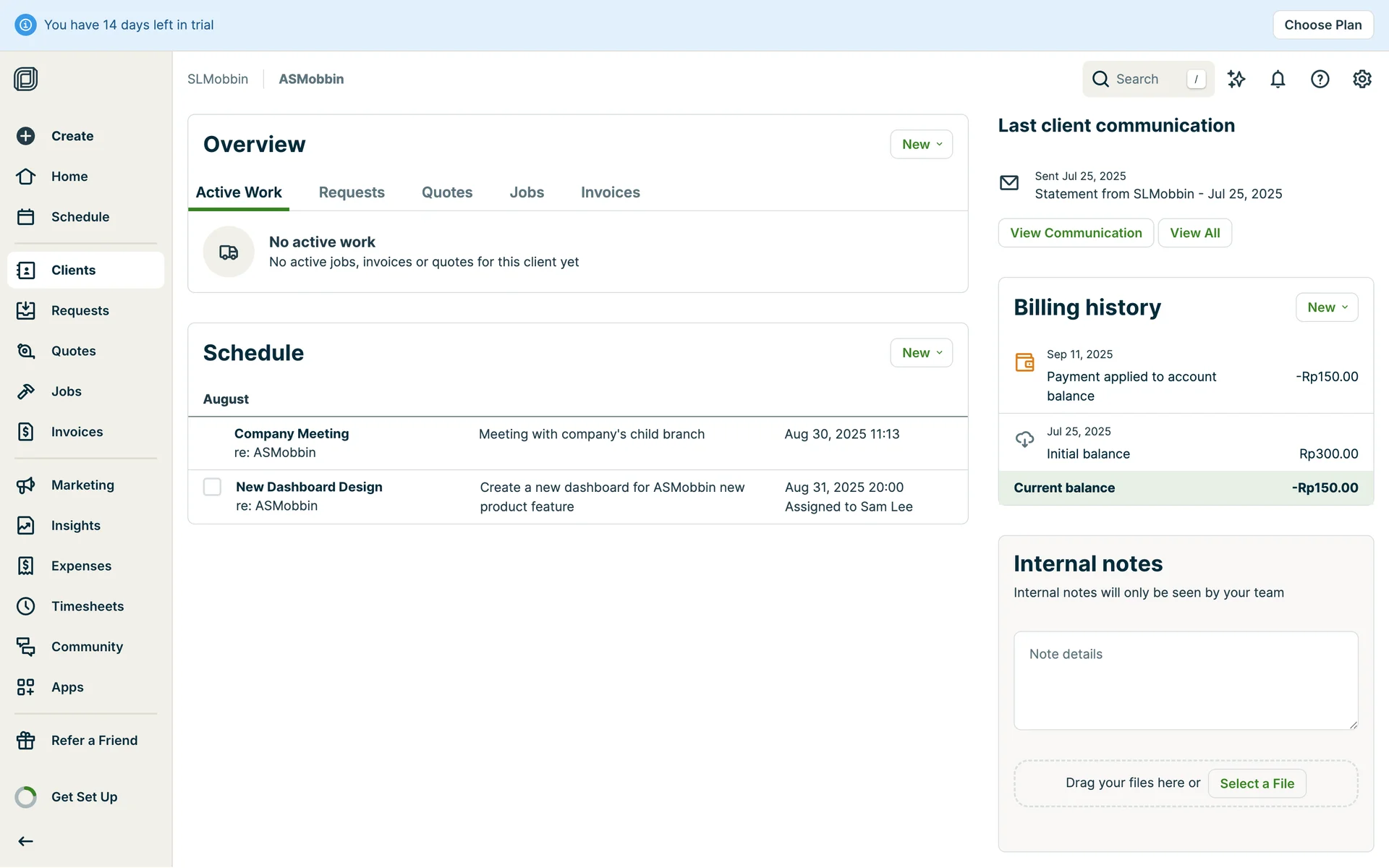Screen dimensions: 1389x868
Task: Click the notifications bell icon
Action: (1278, 79)
